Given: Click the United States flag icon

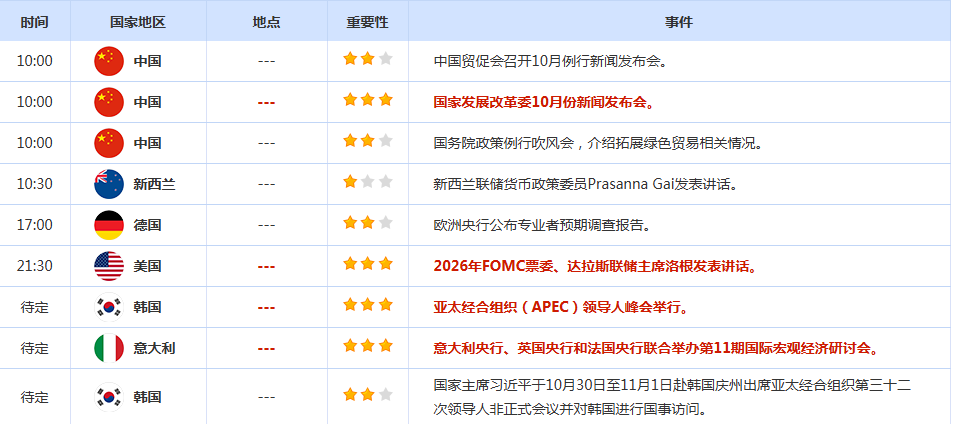Looking at the screenshot, I should tap(108, 266).
